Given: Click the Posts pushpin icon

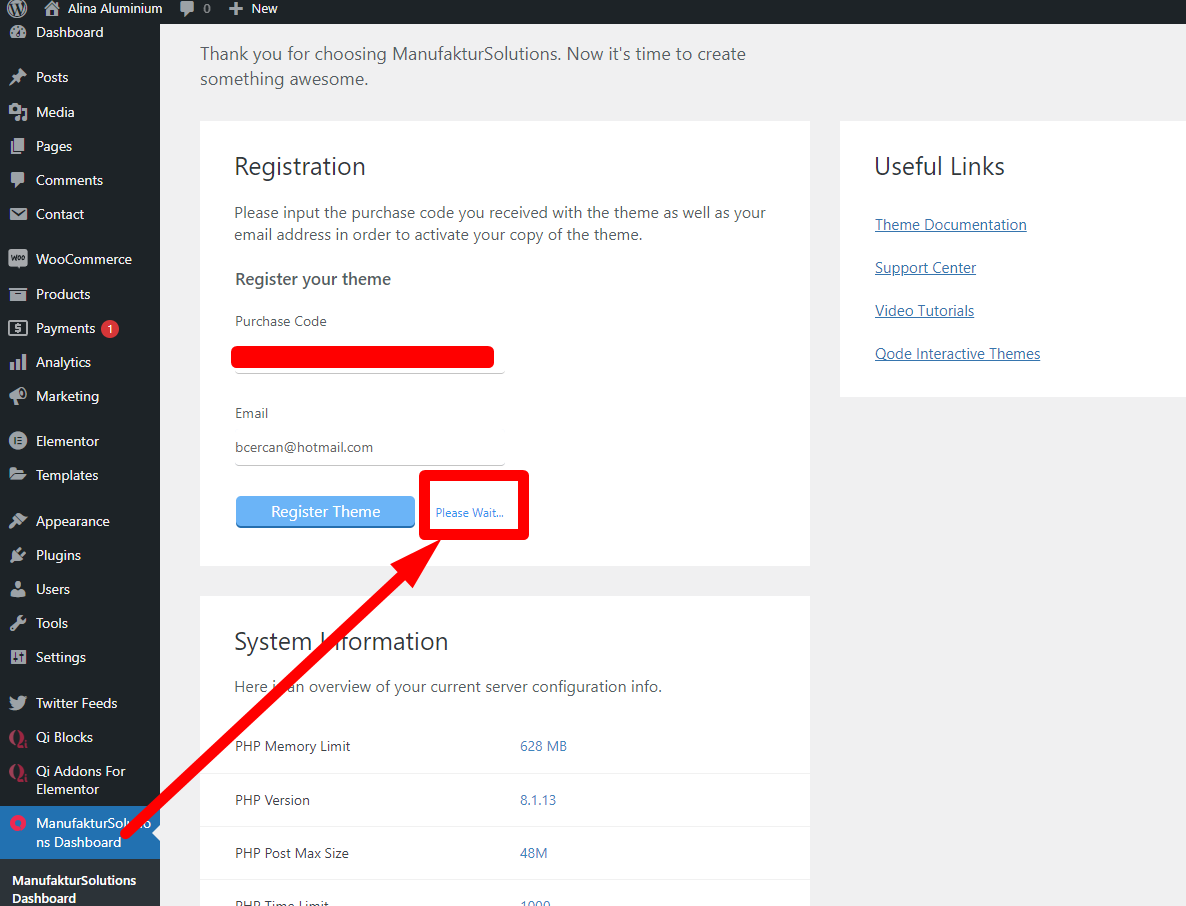Looking at the screenshot, I should pos(18,77).
